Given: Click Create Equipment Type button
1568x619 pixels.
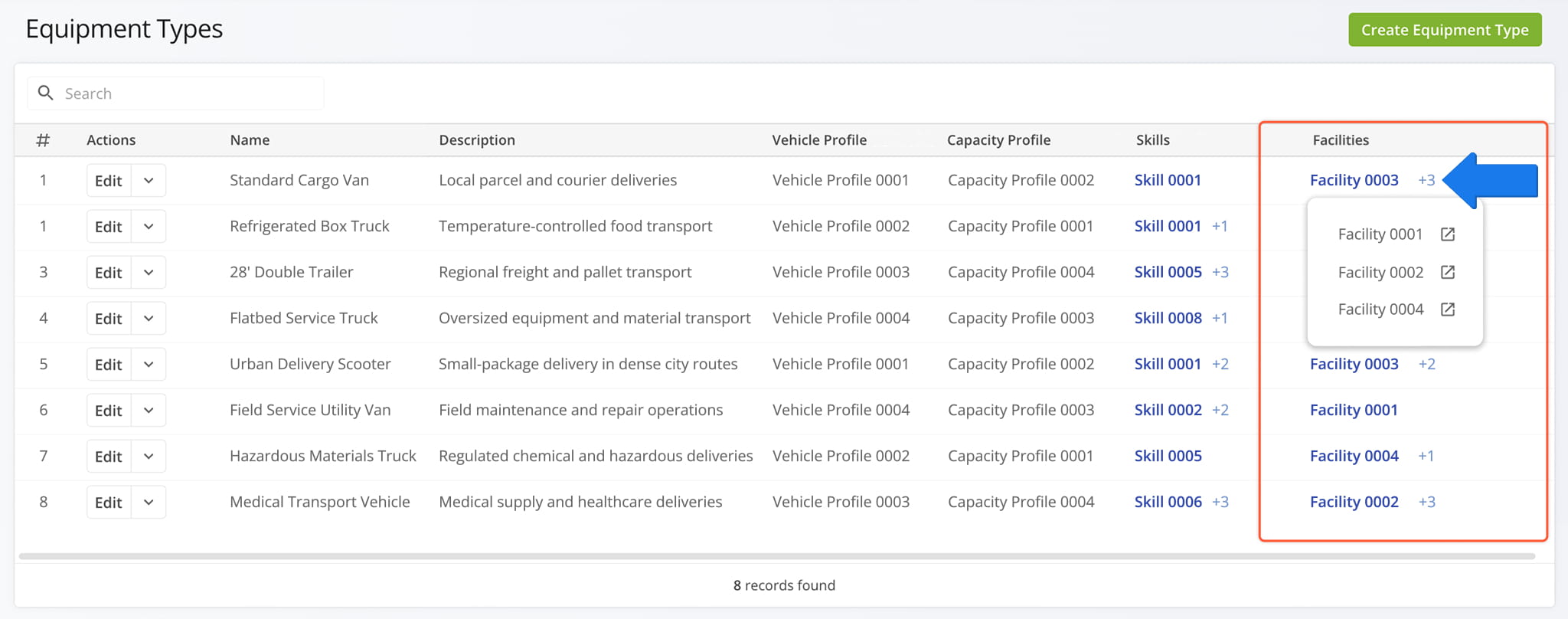Looking at the screenshot, I should click(1445, 30).
